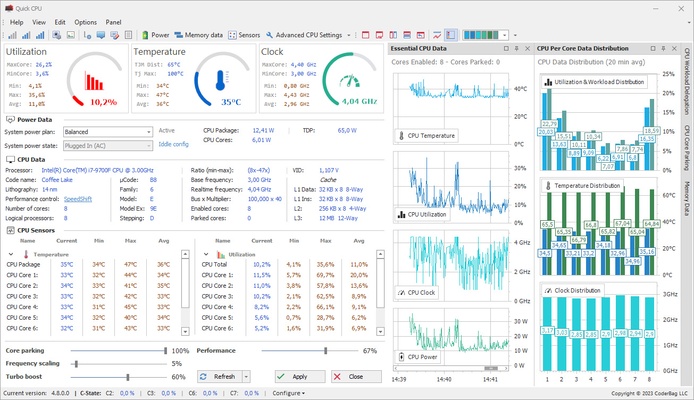Click the Performance slider
The height and width of the screenshot is (400, 694).
(309, 350)
